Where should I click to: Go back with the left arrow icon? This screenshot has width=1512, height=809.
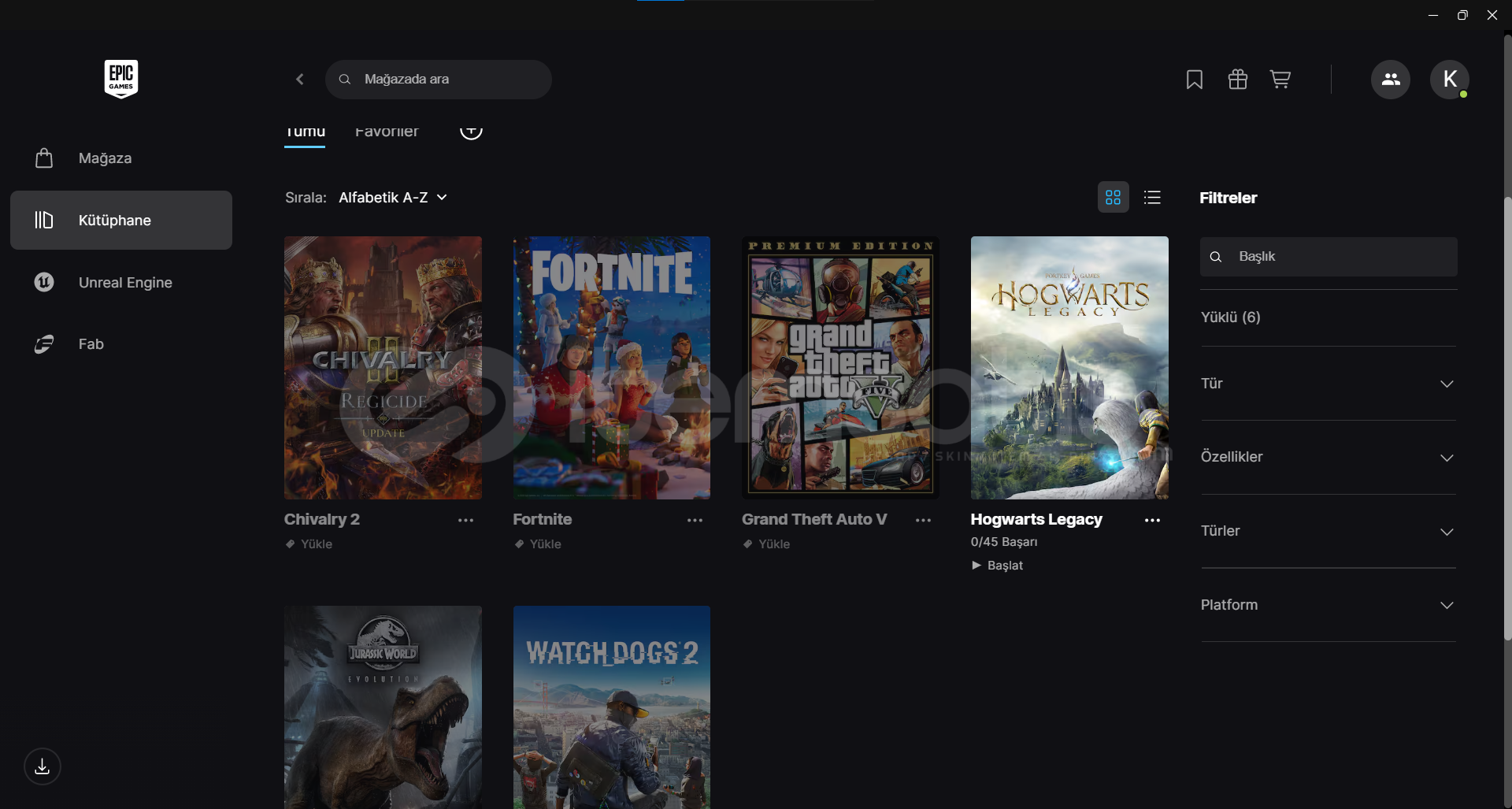tap(300, 79)
